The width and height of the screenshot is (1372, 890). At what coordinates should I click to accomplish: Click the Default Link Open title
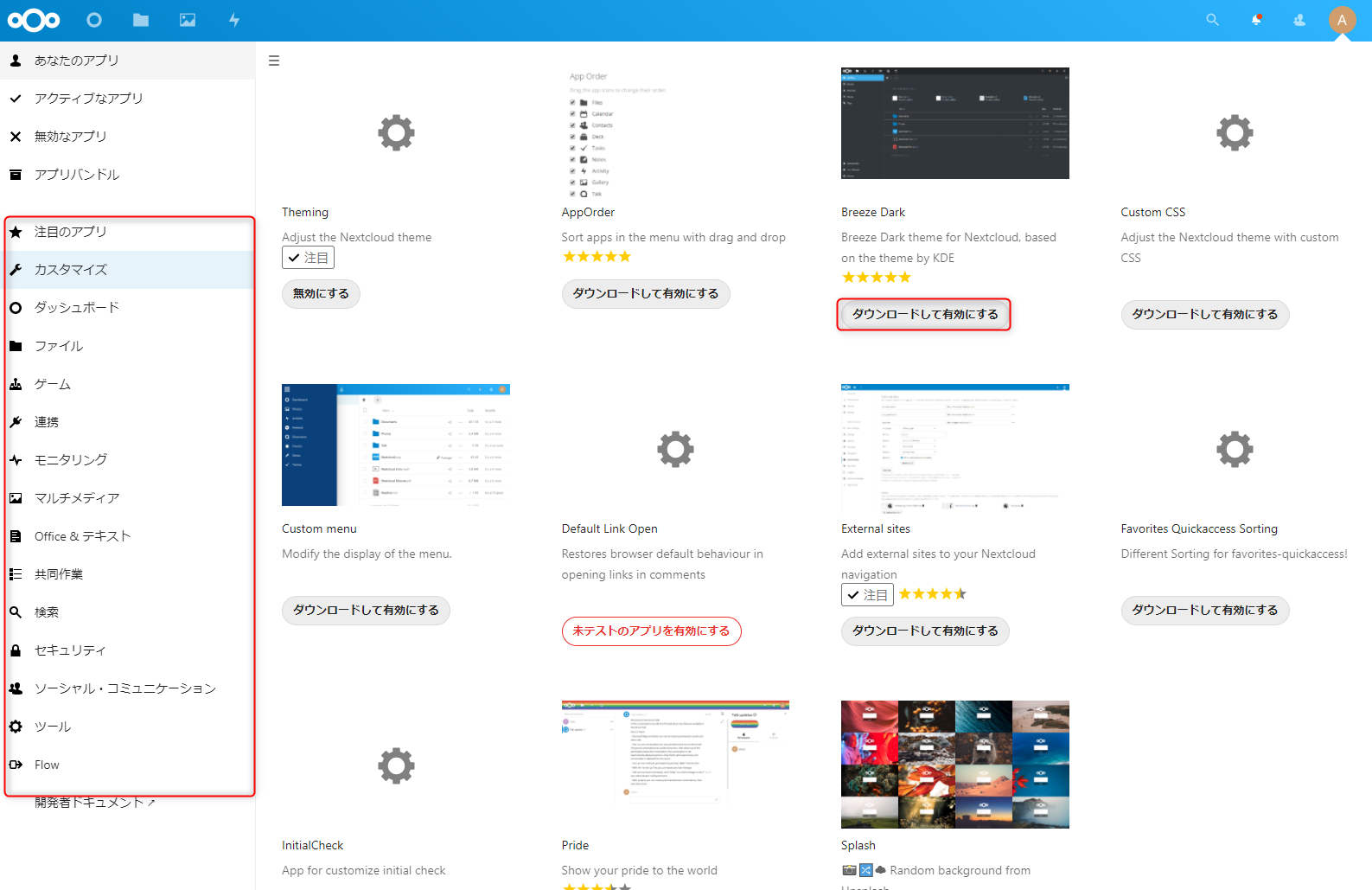[x=609, y=529]
